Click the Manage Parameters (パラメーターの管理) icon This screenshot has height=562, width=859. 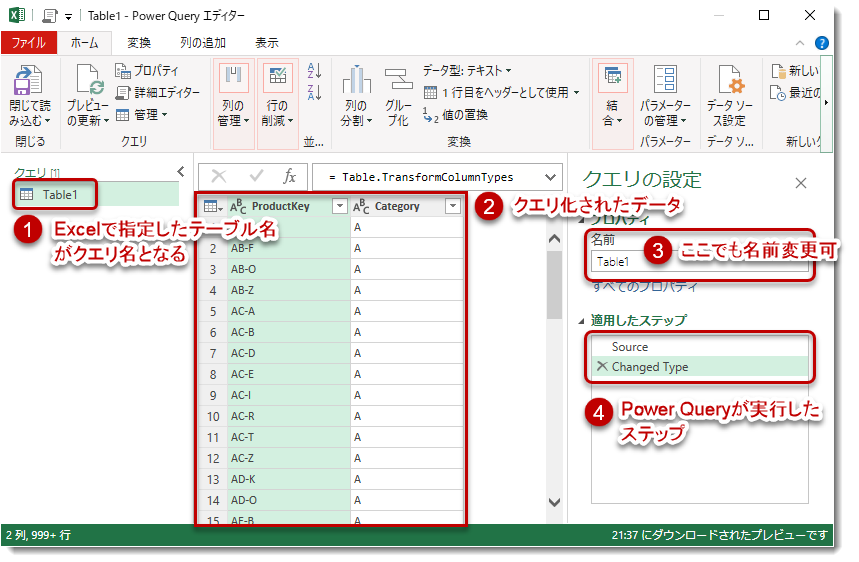(x=666, y=79)
